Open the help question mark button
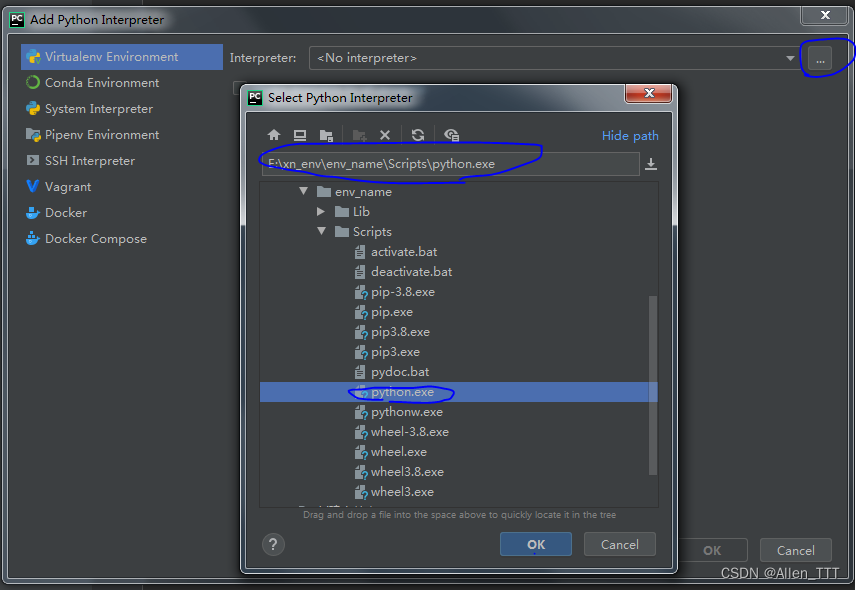Screen dimensions: 856x590 click(x=273, y=544)
